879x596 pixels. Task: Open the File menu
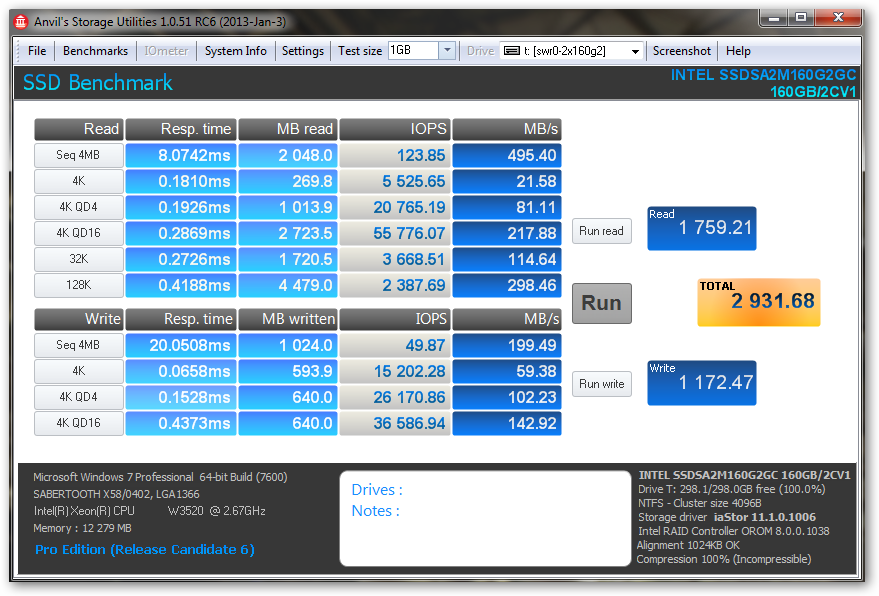[37, 51]
